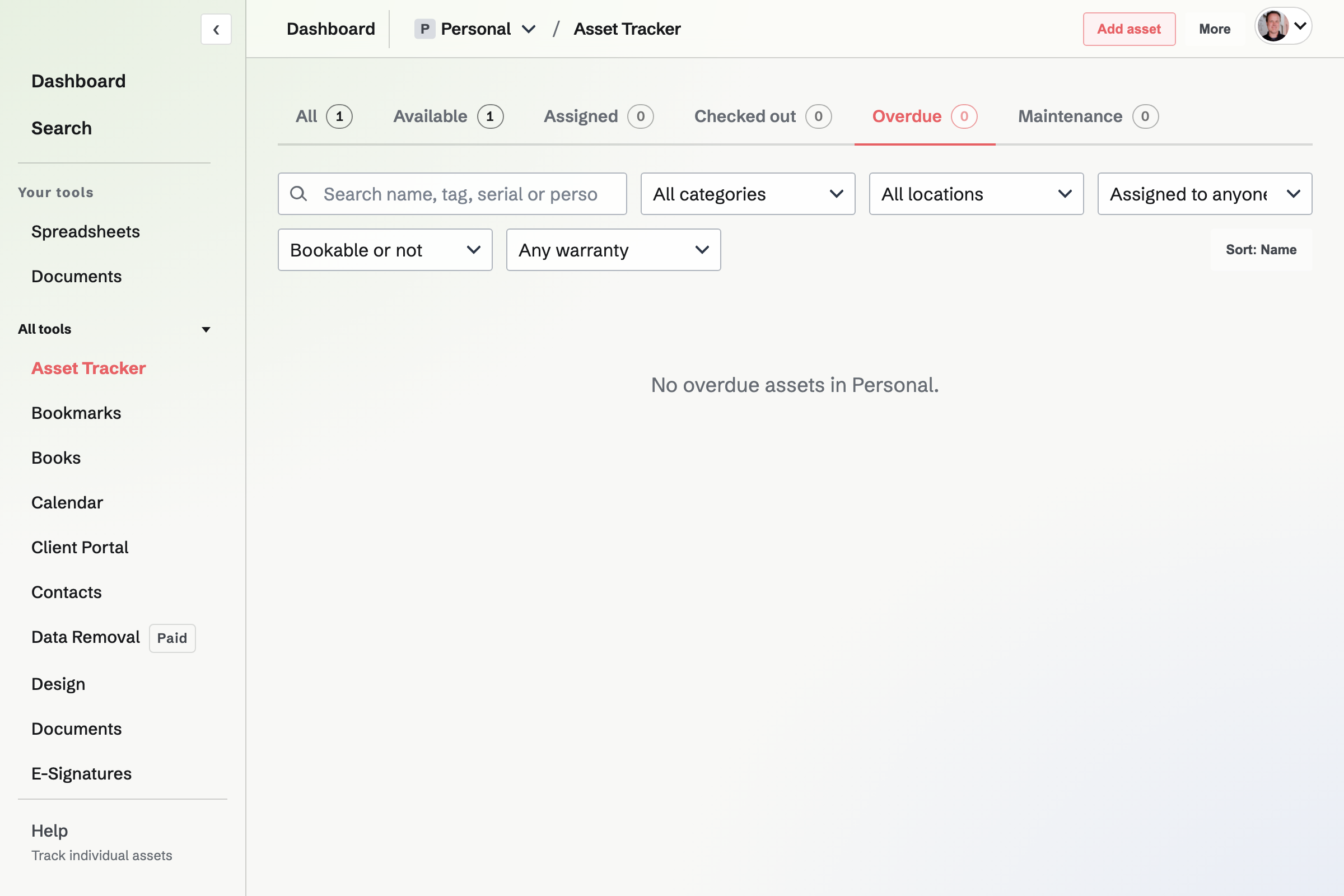Viewport: 1344px width, 896px height.
Task: Change sorting via Sort: Name
Action: click(1261, 250)
